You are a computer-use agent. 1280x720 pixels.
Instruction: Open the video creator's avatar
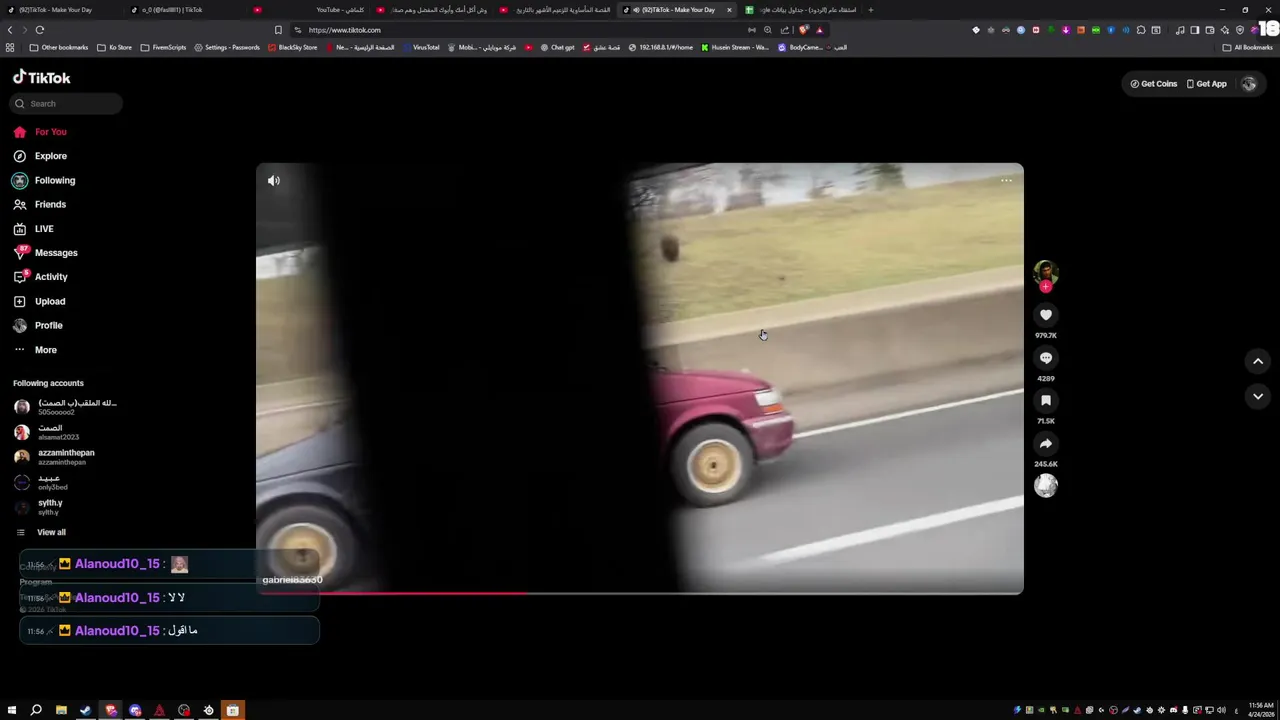pyautogui.click(x=1045, y=272)
